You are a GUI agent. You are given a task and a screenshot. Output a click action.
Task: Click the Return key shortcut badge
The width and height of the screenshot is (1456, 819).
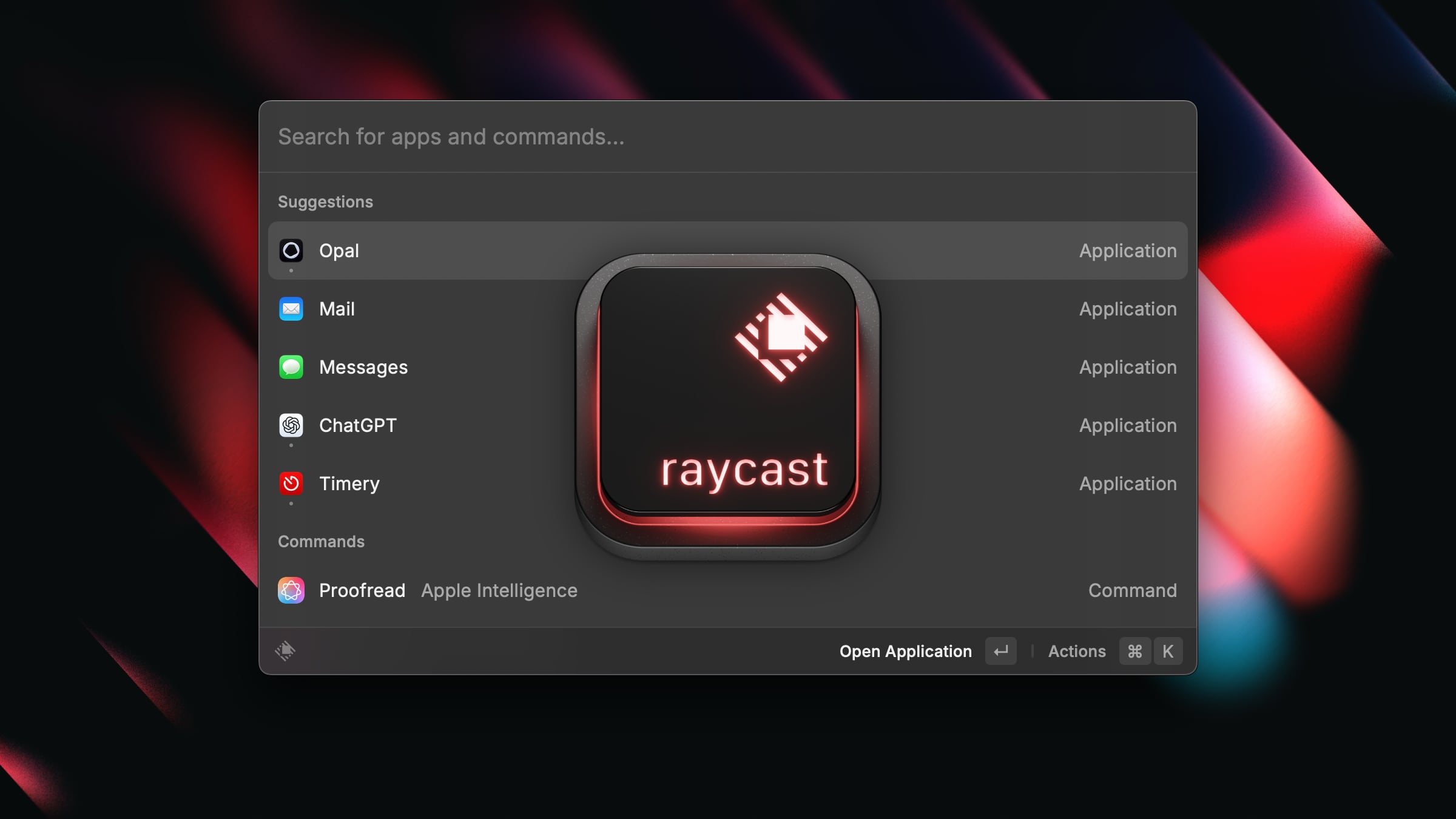point(1000,652)
